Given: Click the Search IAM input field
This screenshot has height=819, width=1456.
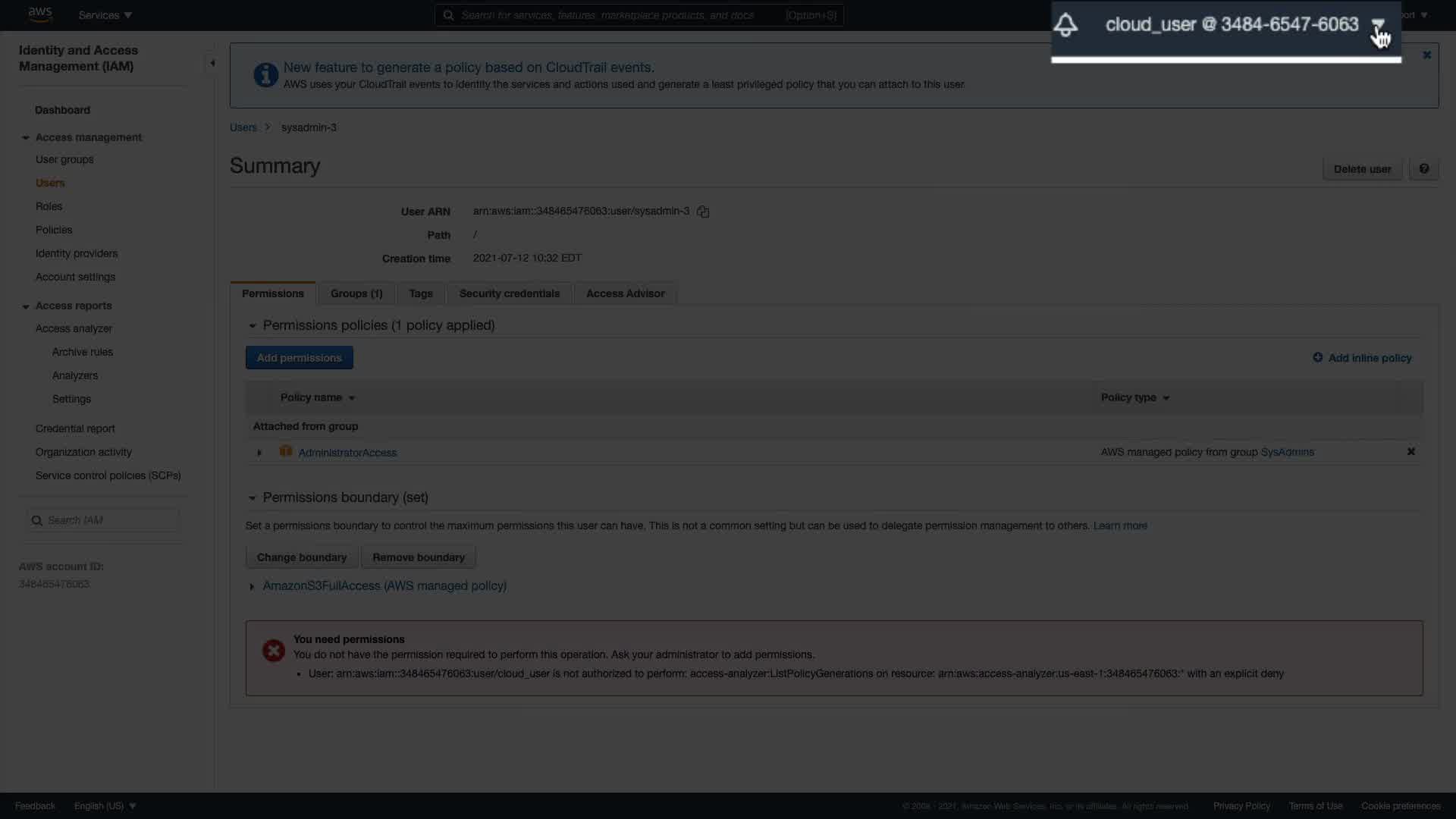Looking at the screenshot, I should 106,520.
